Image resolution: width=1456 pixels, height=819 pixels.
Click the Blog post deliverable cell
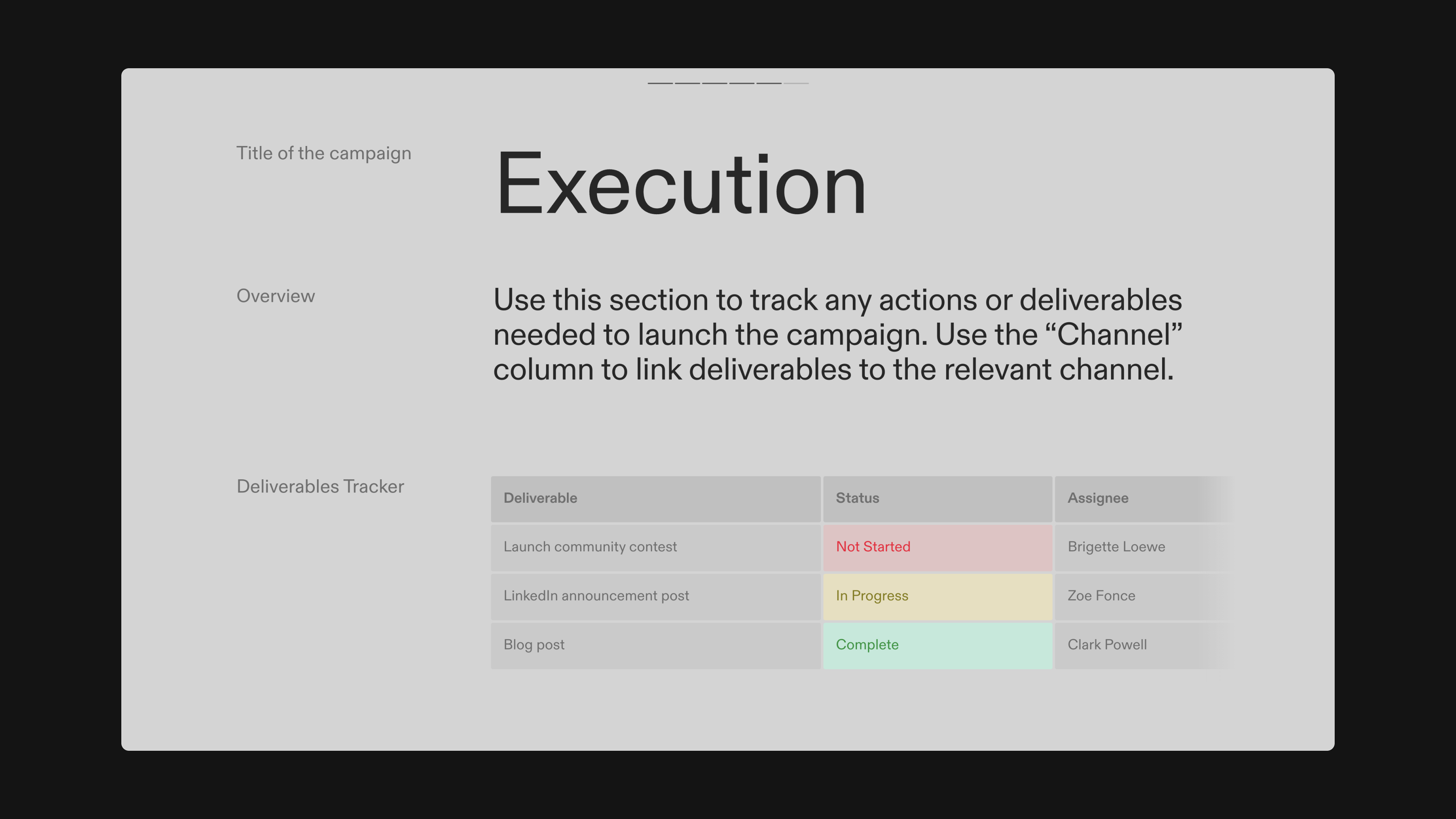point(655,645)
